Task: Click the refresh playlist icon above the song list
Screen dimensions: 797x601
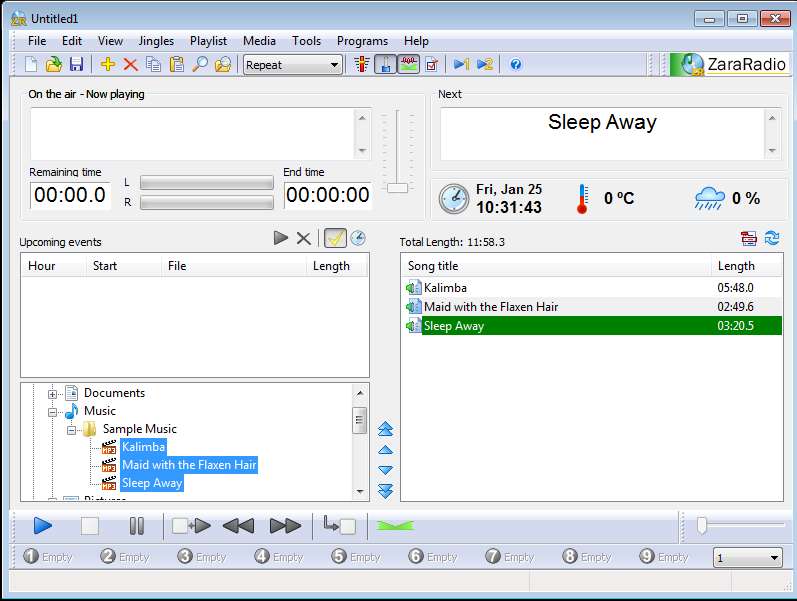Action: point(772,238)
